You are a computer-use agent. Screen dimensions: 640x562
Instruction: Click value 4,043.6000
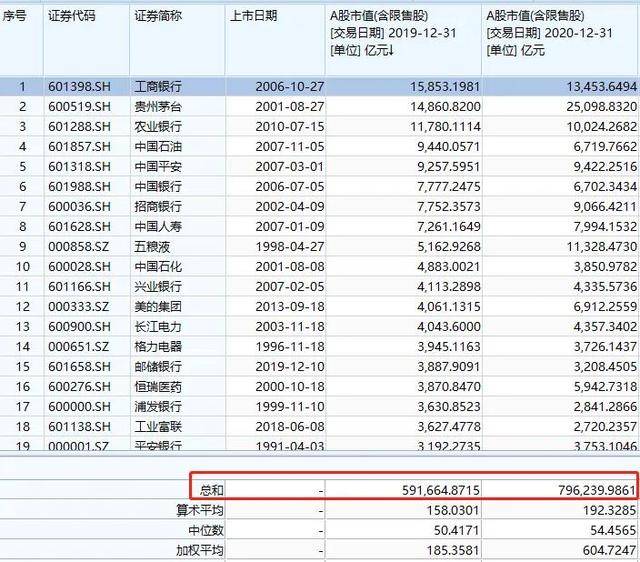449,327
